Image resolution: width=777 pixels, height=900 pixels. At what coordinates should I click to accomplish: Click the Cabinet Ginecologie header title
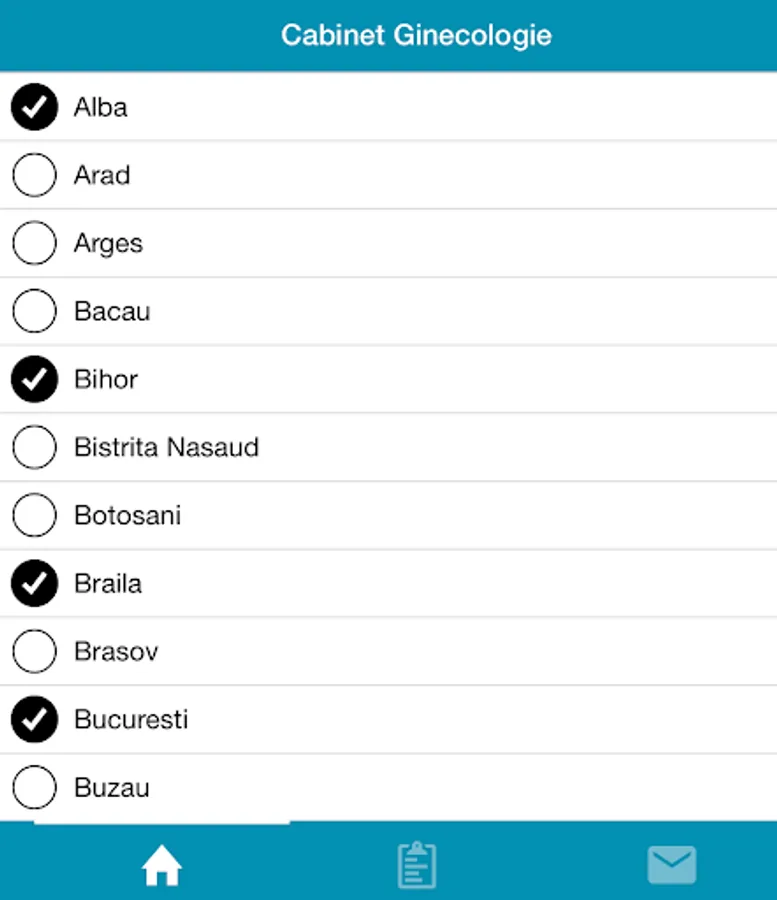pos(416,36)
